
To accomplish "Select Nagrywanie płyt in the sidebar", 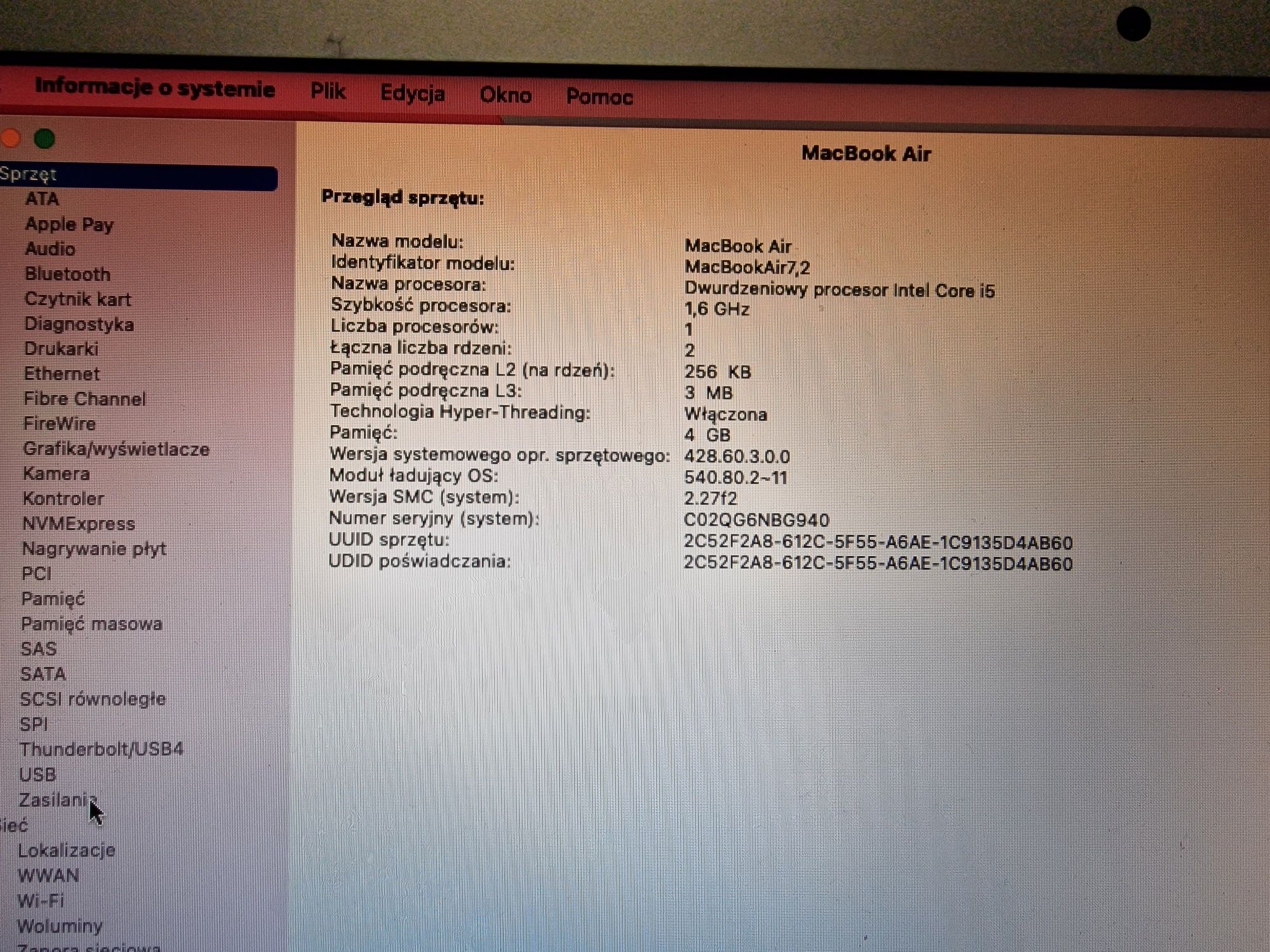I will [94, 549].
